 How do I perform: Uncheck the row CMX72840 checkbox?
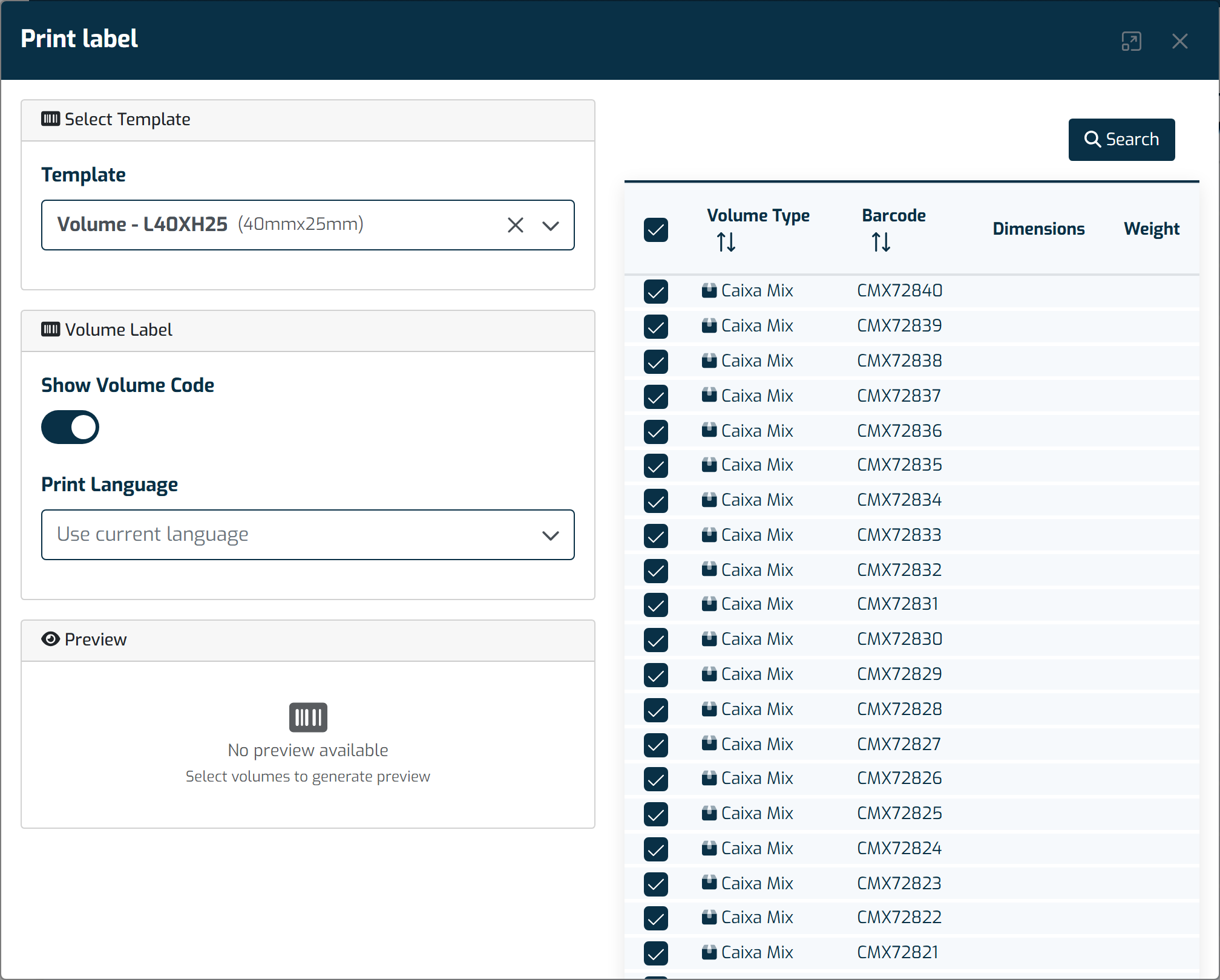[656, 292]
